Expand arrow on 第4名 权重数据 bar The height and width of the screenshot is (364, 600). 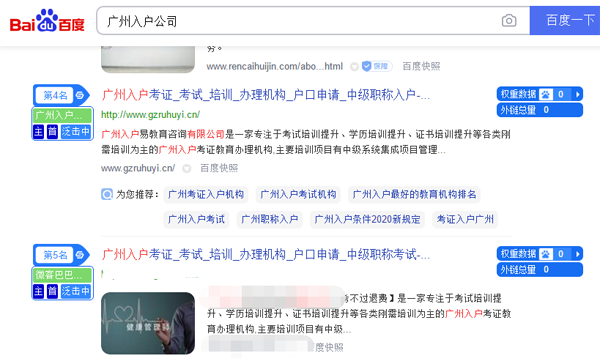pos(577,94)
